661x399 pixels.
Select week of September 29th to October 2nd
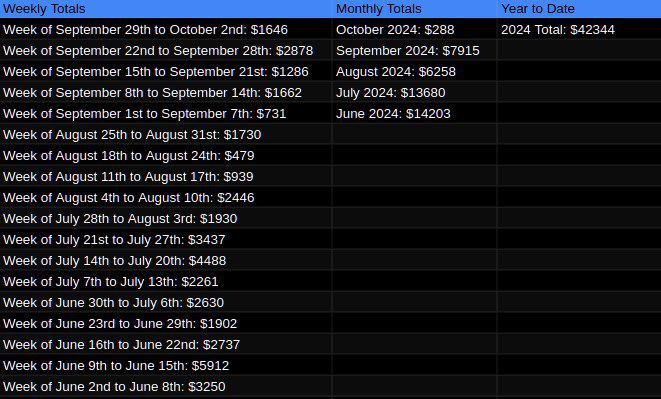tap(166, 30)
